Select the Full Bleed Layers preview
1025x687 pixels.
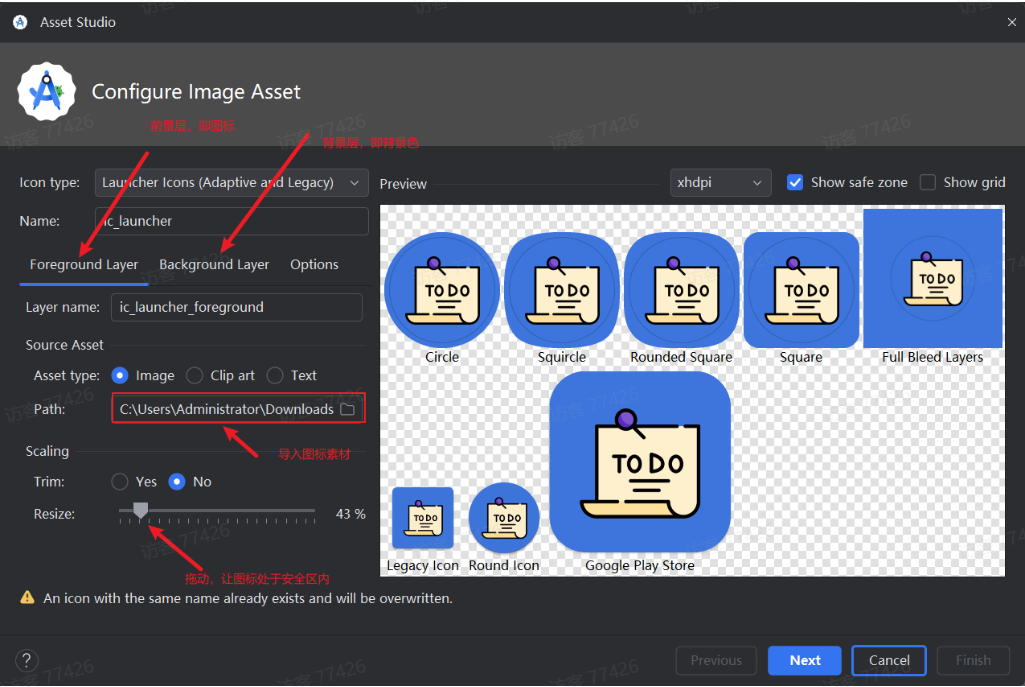pyautogui.click(x=933, y=278)
